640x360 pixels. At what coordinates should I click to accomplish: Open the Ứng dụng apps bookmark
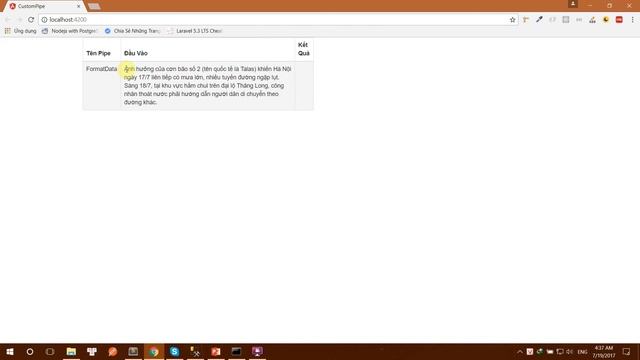pos(20,31)
